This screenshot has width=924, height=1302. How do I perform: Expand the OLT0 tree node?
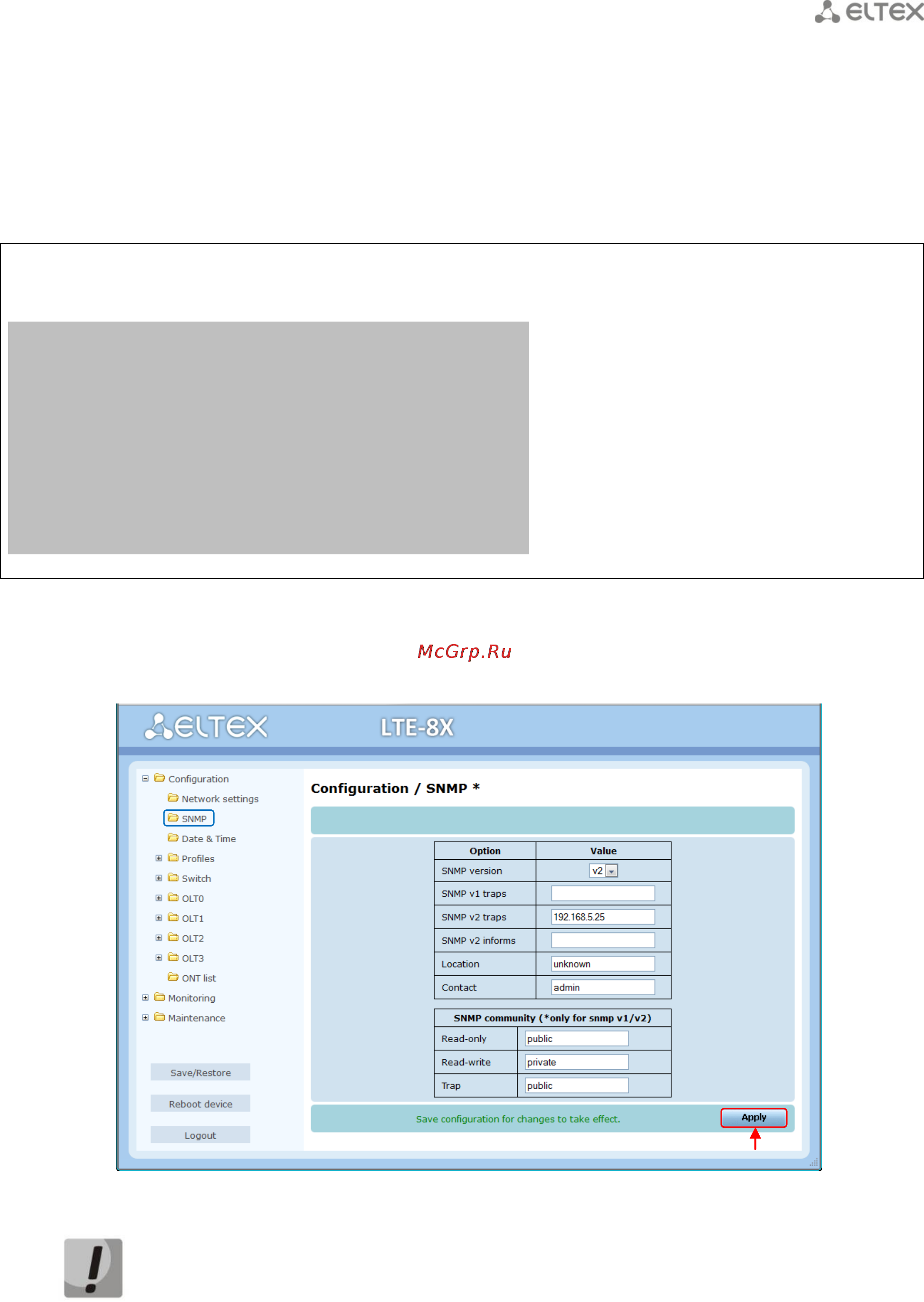pos(159,898)
